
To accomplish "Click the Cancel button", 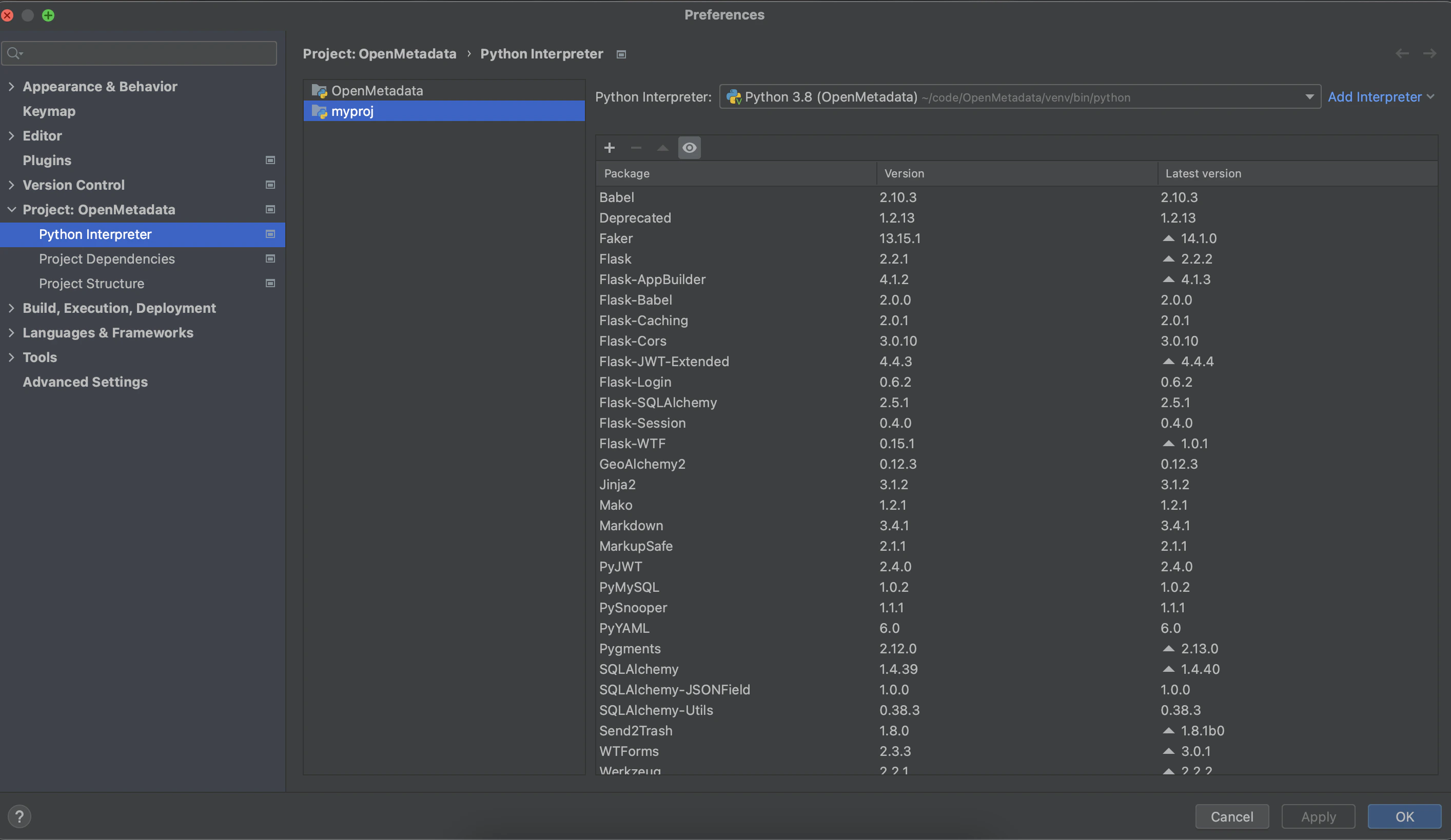I will tap(1231, 816).
